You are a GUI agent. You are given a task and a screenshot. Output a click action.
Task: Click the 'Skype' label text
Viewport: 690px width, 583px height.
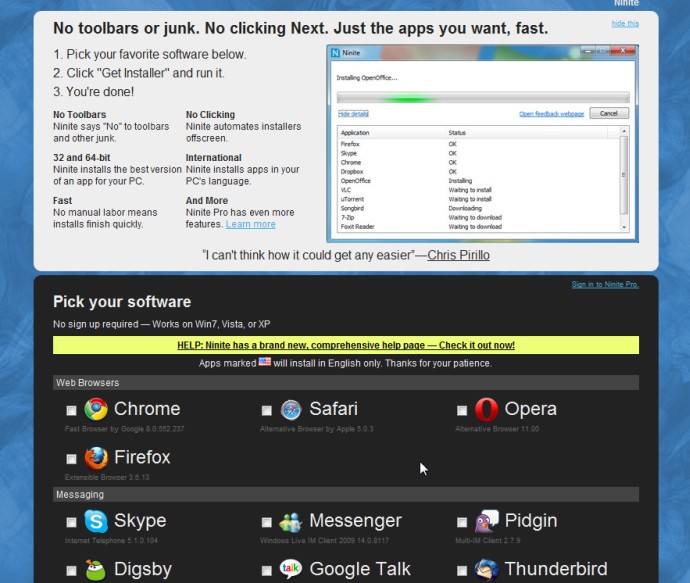[140, 521]
